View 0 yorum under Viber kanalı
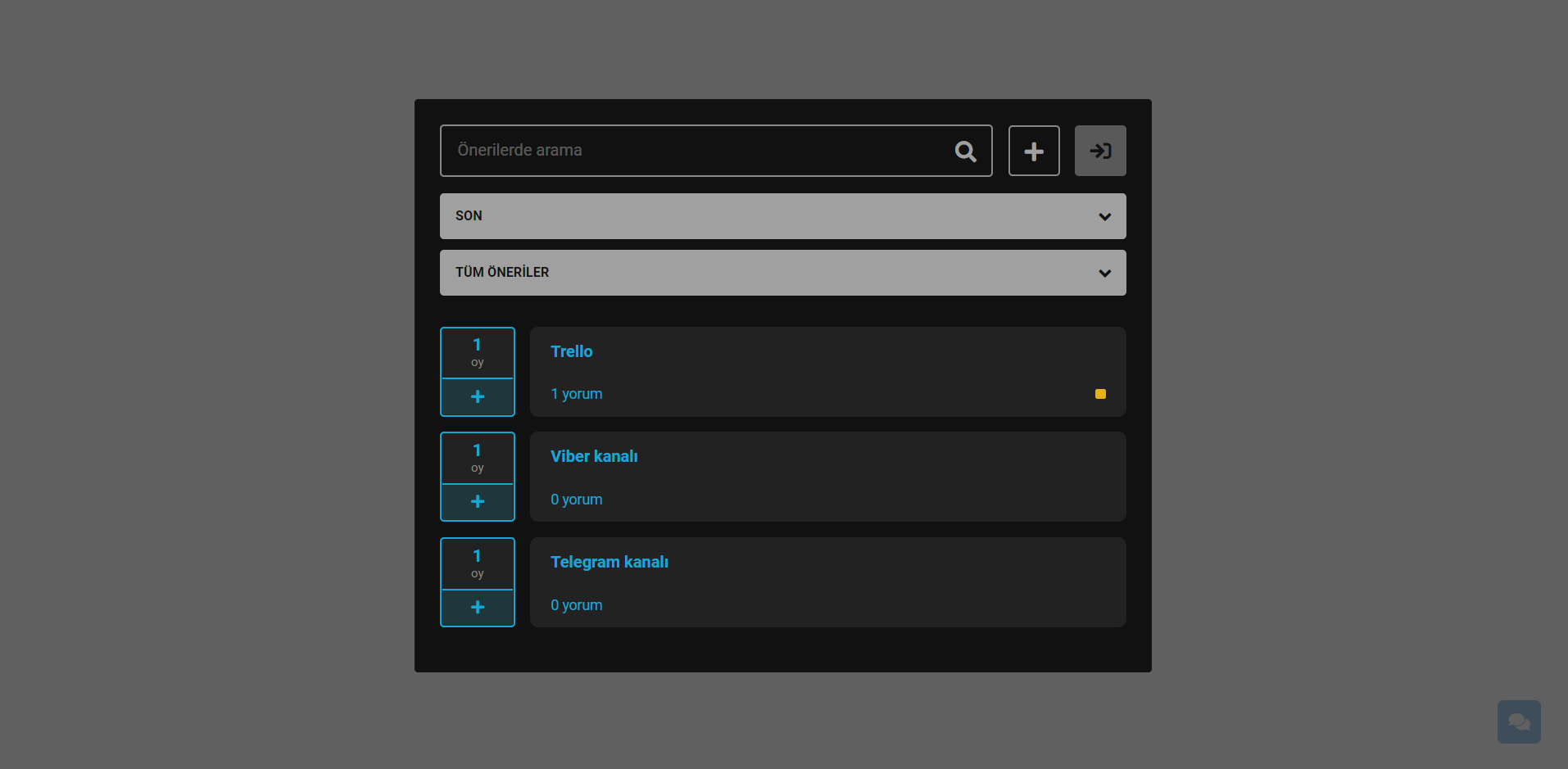1568x769 pixels. click(x=576, y=500)
